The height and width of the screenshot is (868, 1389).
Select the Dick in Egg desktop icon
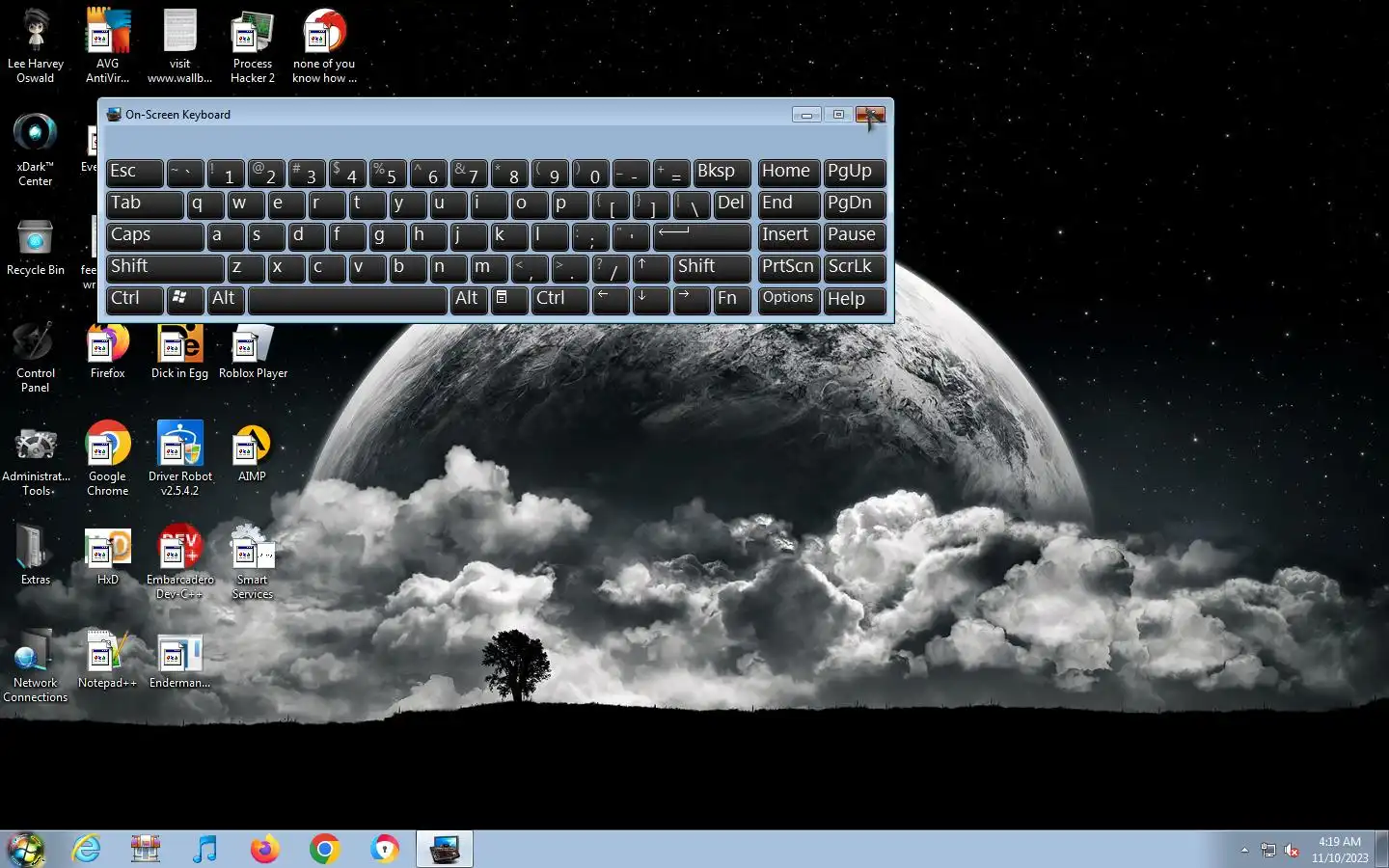coord(179,351)
